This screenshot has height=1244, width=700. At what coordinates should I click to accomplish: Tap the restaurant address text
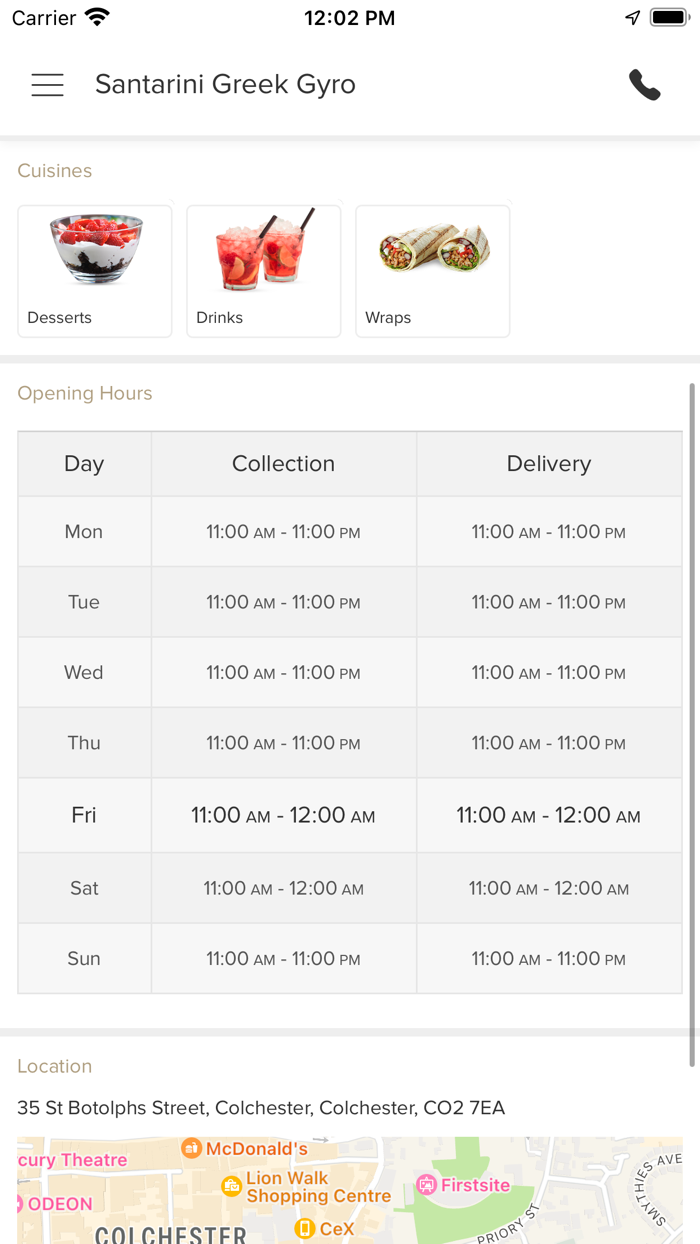261,1108
